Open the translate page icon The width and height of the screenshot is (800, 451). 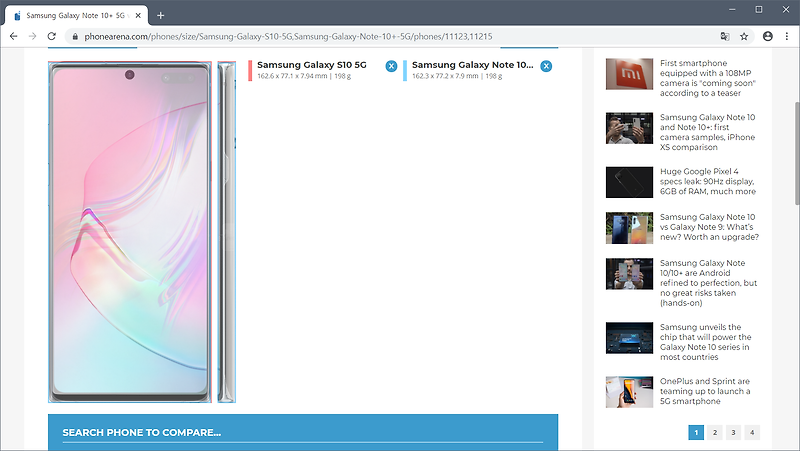(x=725, y=36)
